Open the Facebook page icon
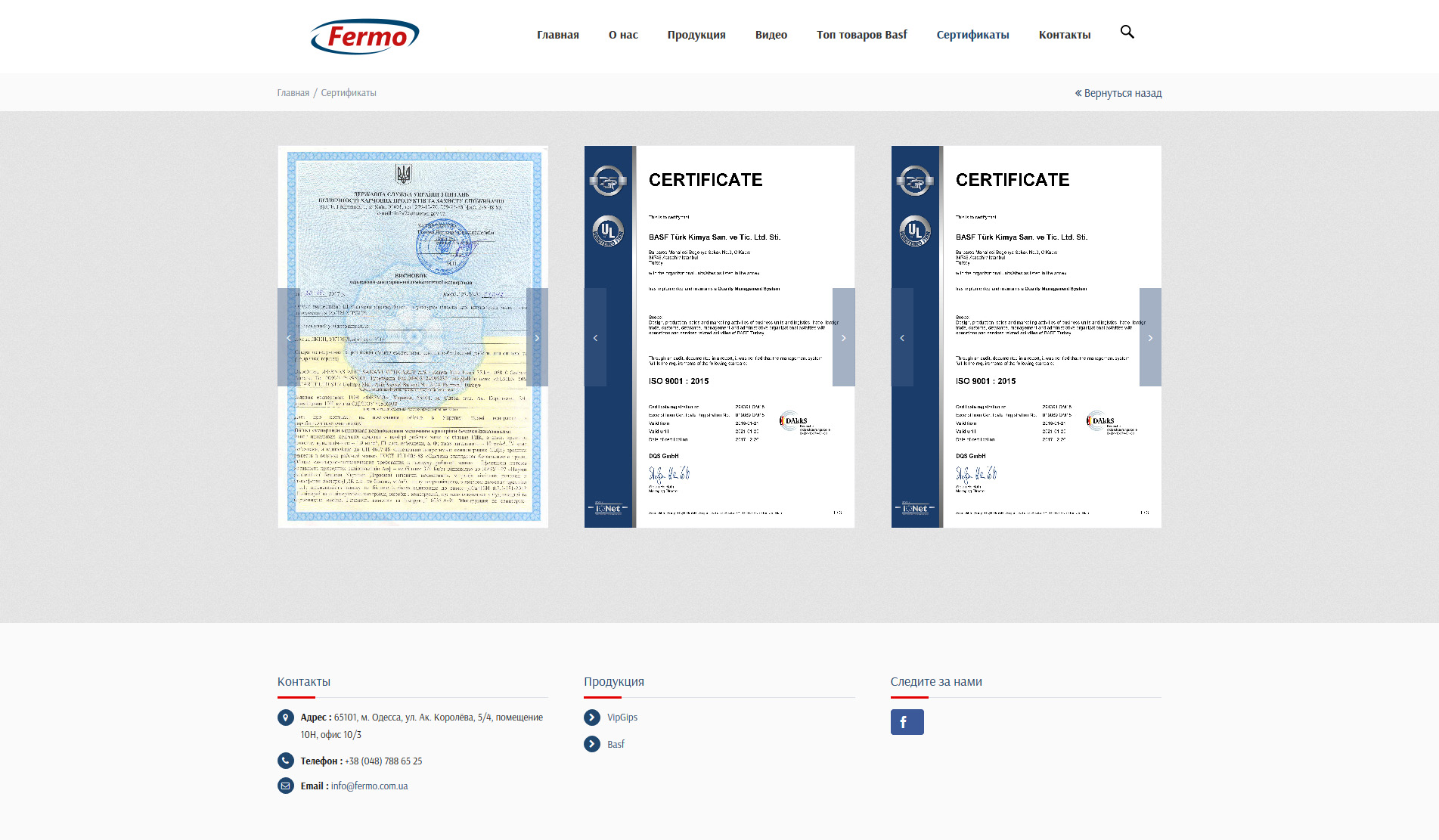Image resolution: width=1439 pixels, height=840 pixels. click(x=907, y=722)
